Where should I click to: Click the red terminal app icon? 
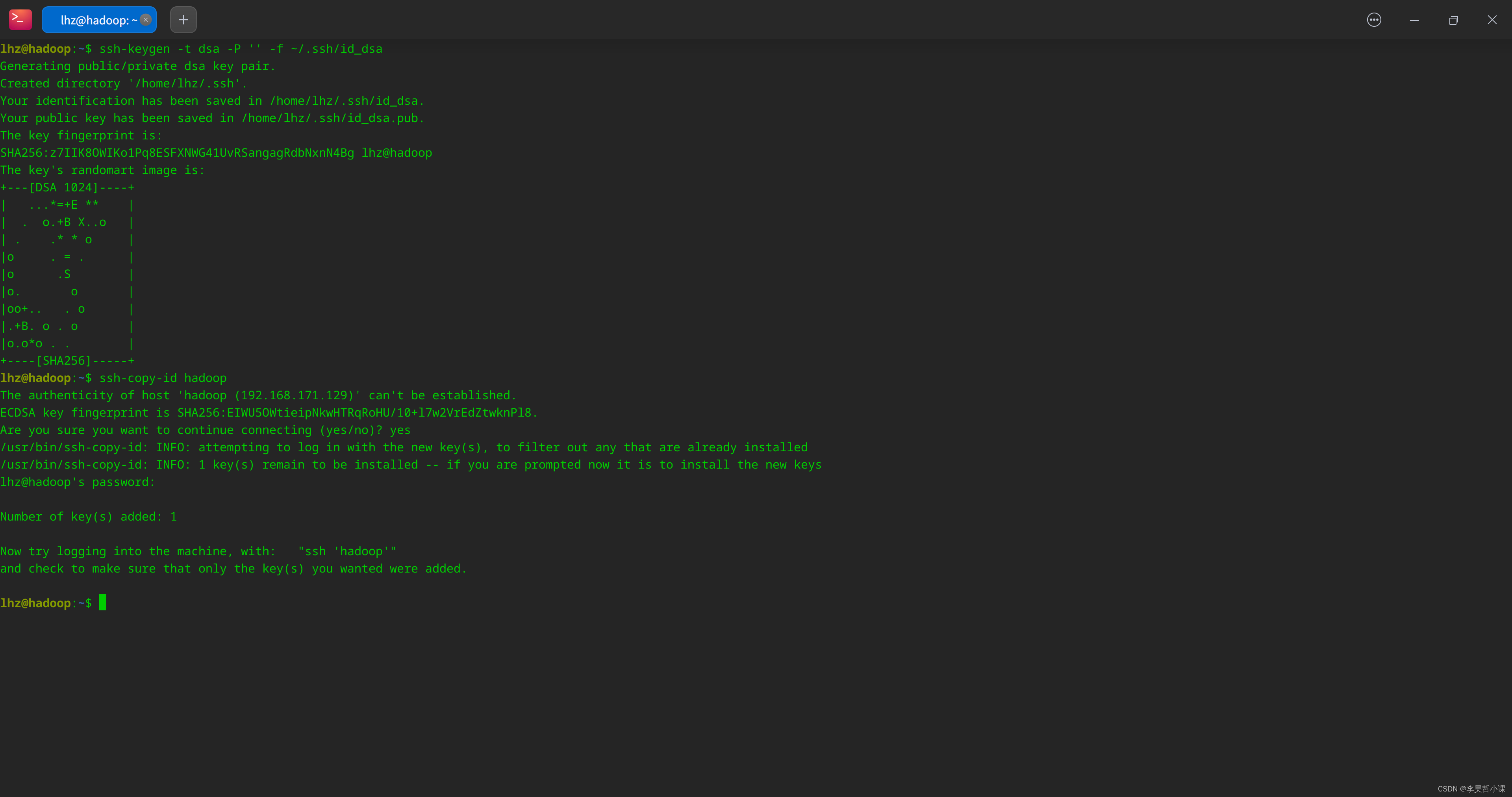tap(20, 20)
